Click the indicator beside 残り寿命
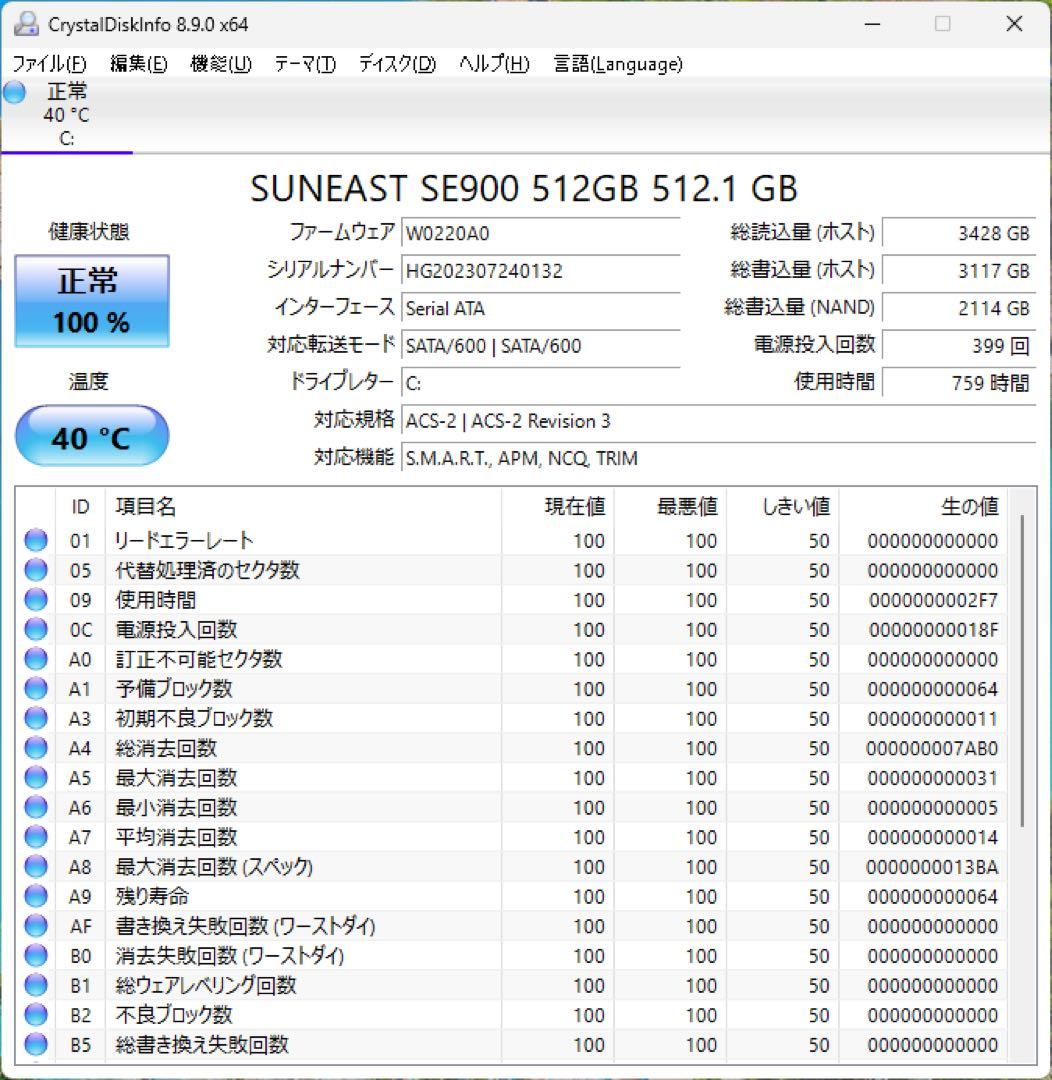Viewport: 1052px width, 1080px height. (x=35, y=896)
